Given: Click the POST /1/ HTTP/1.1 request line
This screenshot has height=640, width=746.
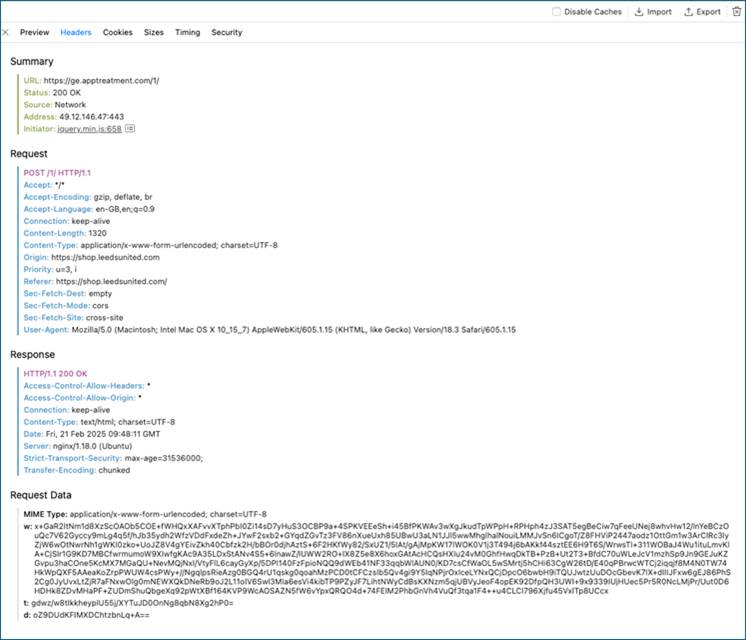Looking at the screenshot, I should (x=57, y=173).
